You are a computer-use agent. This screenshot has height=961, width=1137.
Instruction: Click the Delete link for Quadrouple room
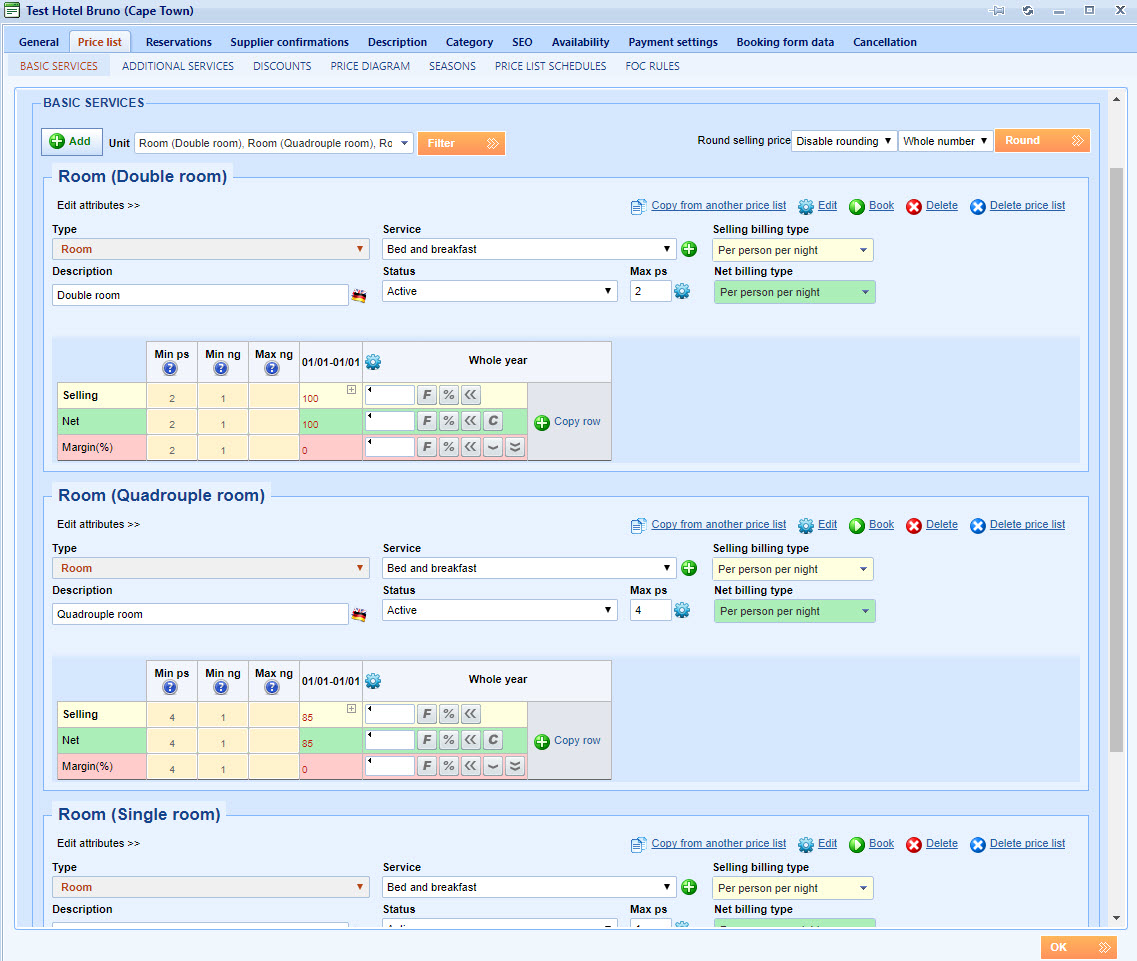941,524
